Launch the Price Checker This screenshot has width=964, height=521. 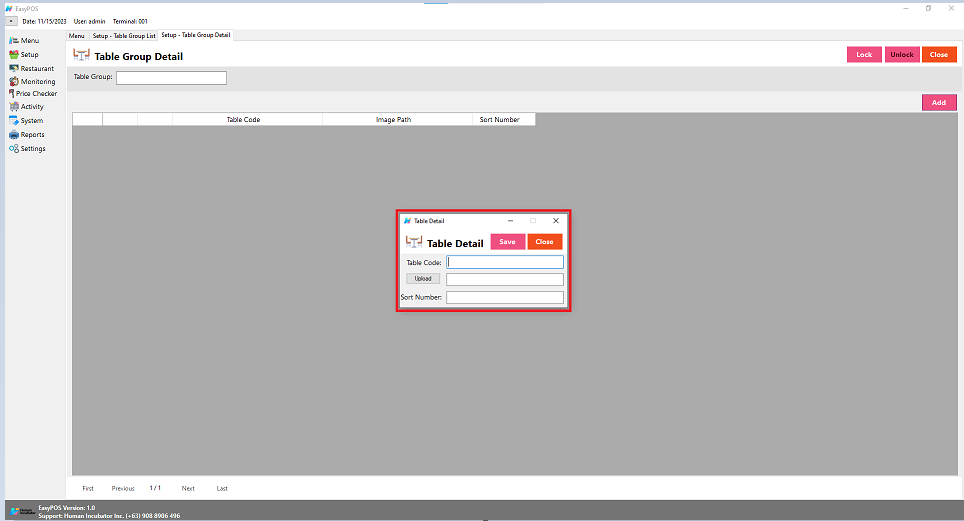pos(32,94)
